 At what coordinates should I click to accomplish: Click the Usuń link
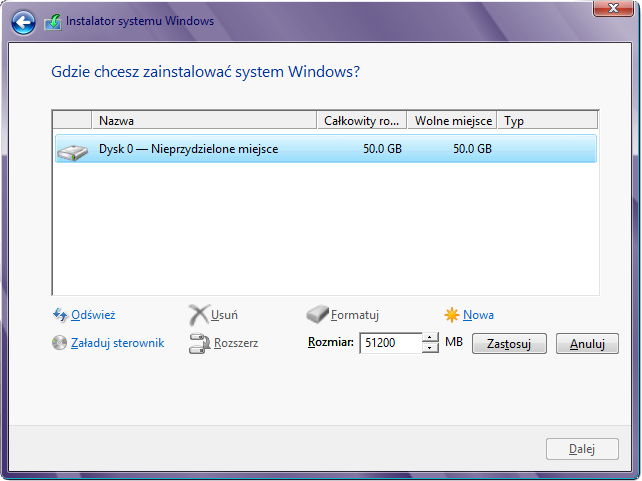coord(224,315)
